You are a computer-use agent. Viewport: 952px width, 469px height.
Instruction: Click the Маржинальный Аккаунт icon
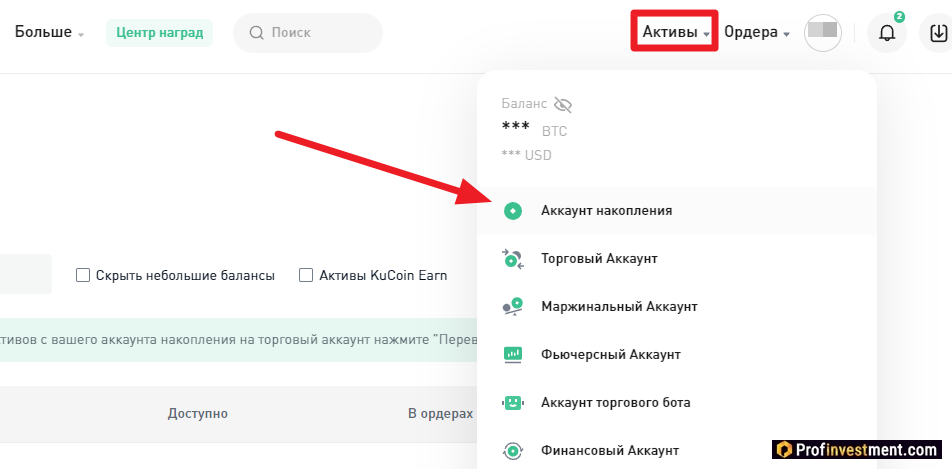(513, 306)
